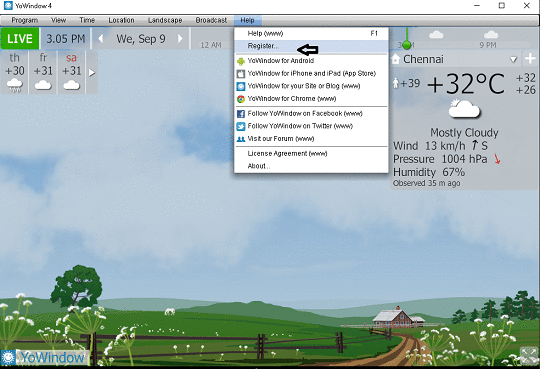Screen dimensions: 540x369
Task: Select Friday +31 forecast tile
Action: [43, 72]
